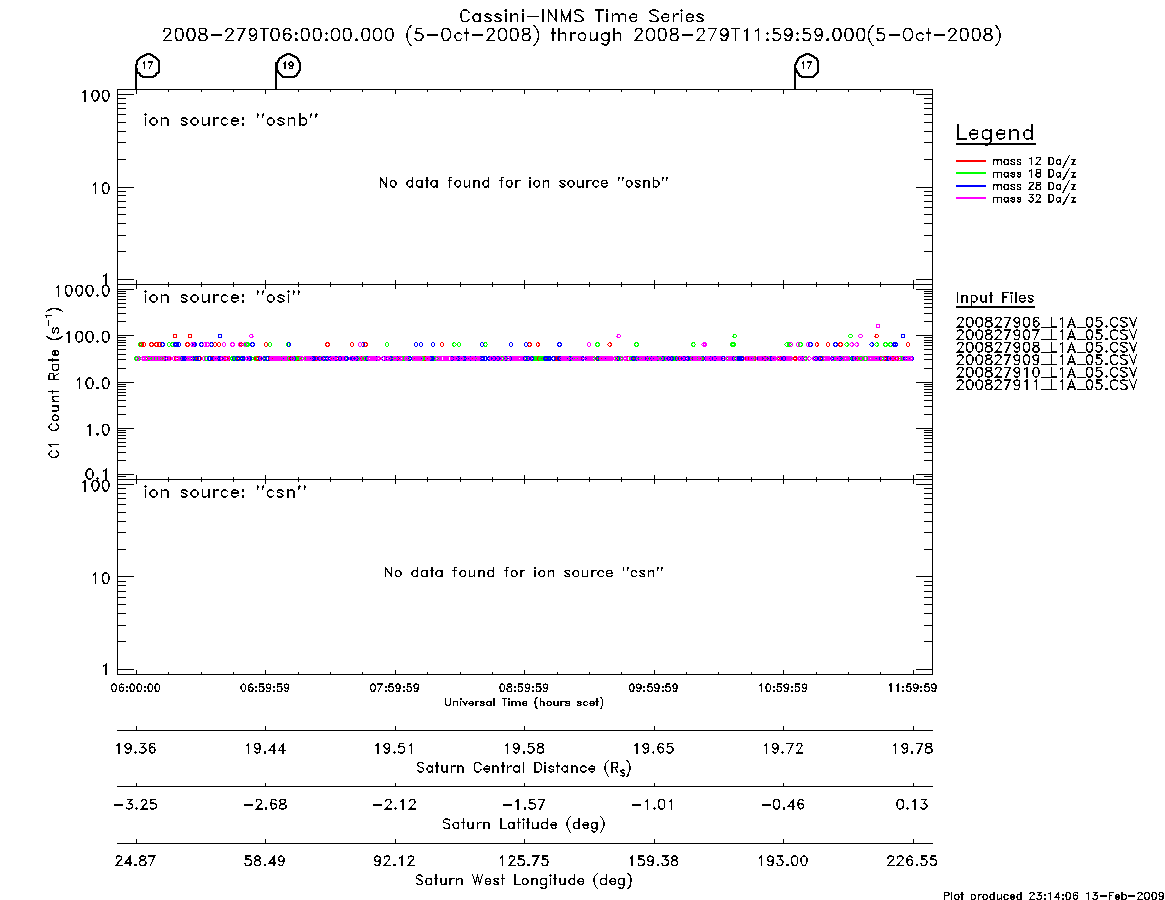Click the 08:59:59 time tick label
Viewport: 1165px width, 900px height.
pos(524,688)
